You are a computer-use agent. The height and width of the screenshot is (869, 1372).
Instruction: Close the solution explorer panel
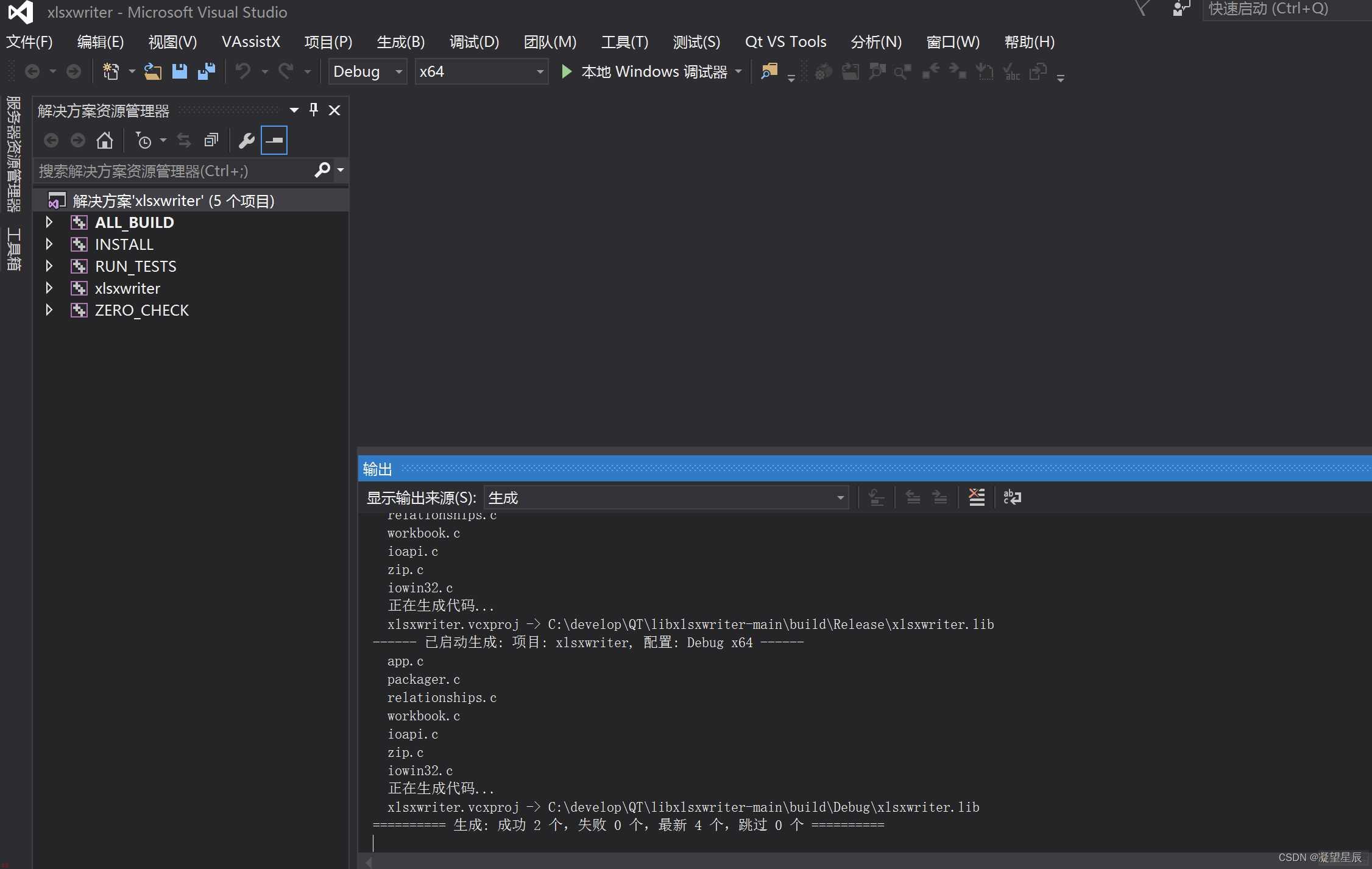point(336,110)
